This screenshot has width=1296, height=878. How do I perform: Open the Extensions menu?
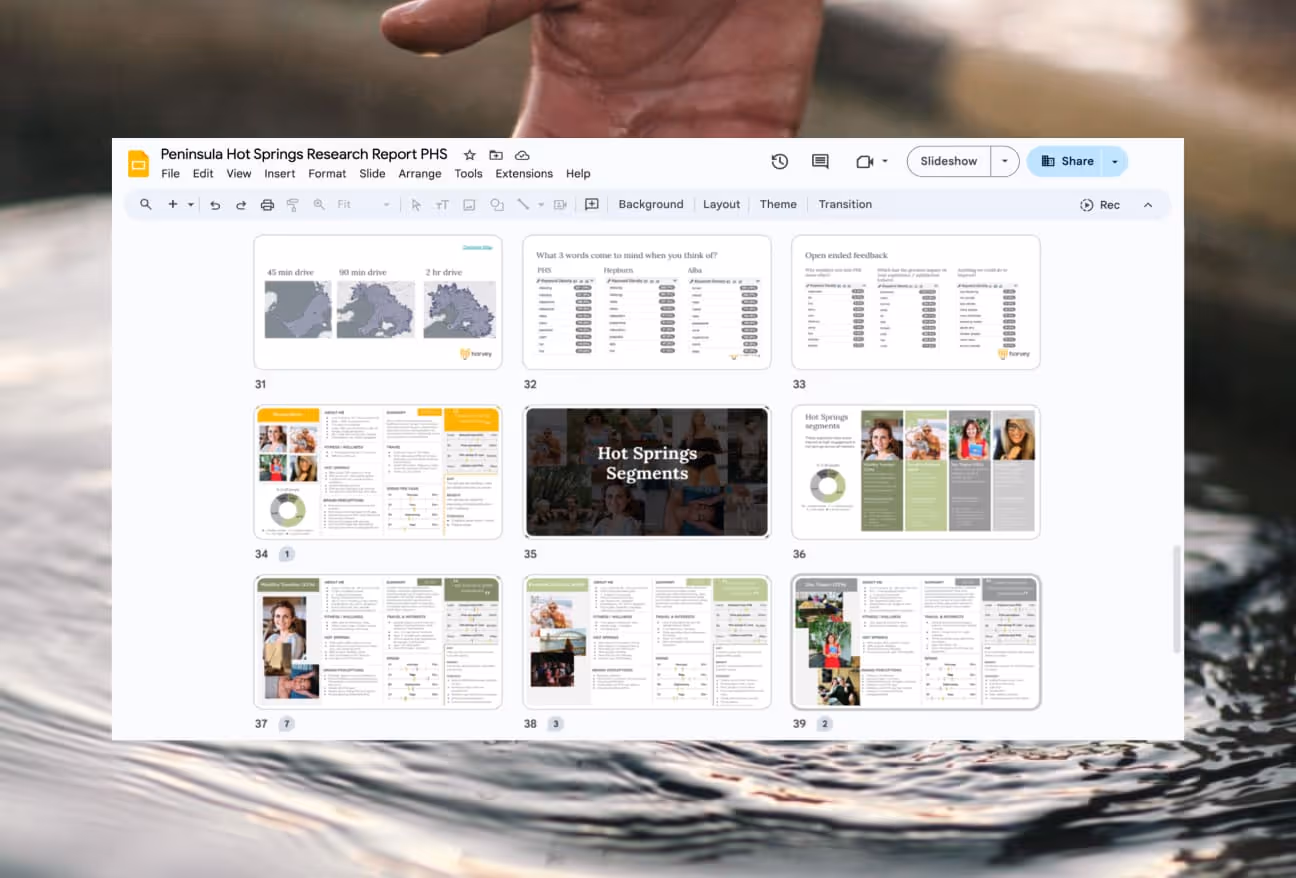coord(524,173)
